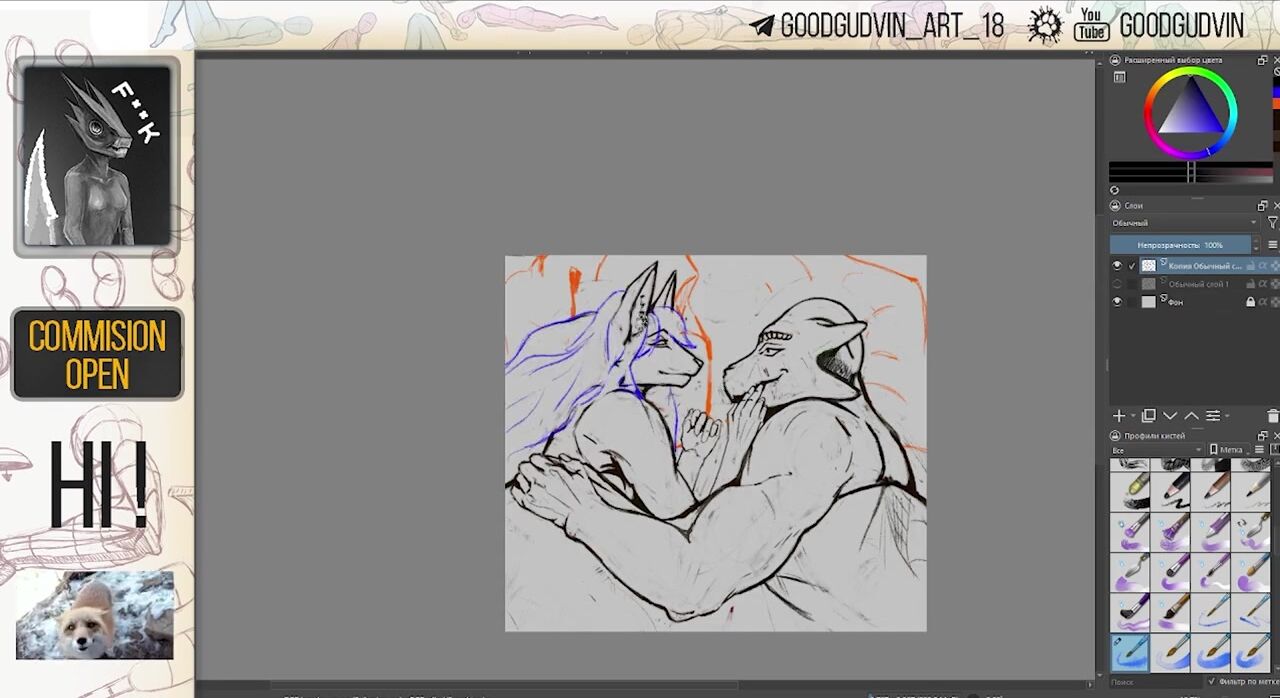Move layer down with the down chevron

point(1170,416)
